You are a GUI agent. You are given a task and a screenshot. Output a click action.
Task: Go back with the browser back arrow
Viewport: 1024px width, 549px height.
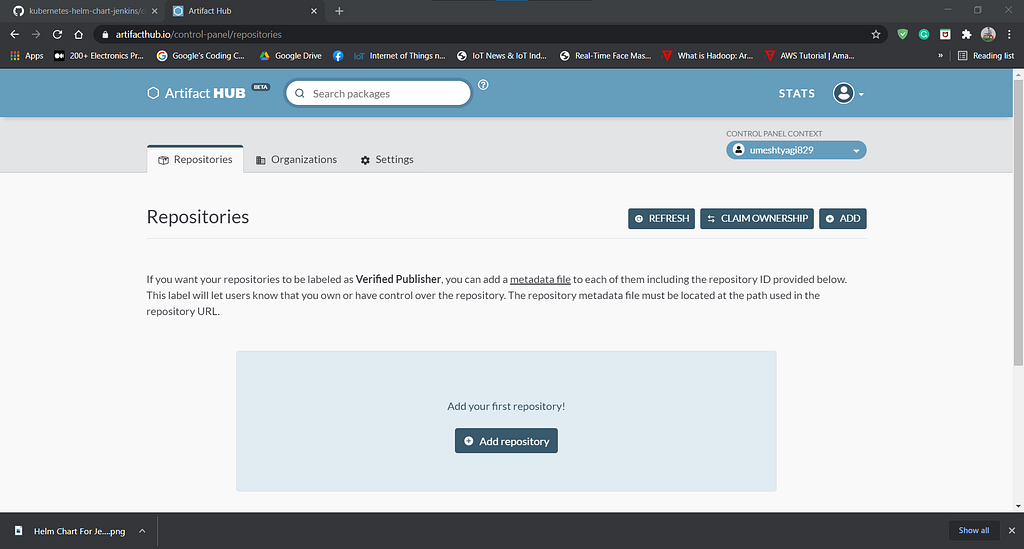pyautogui.click(x=14, y=35)
